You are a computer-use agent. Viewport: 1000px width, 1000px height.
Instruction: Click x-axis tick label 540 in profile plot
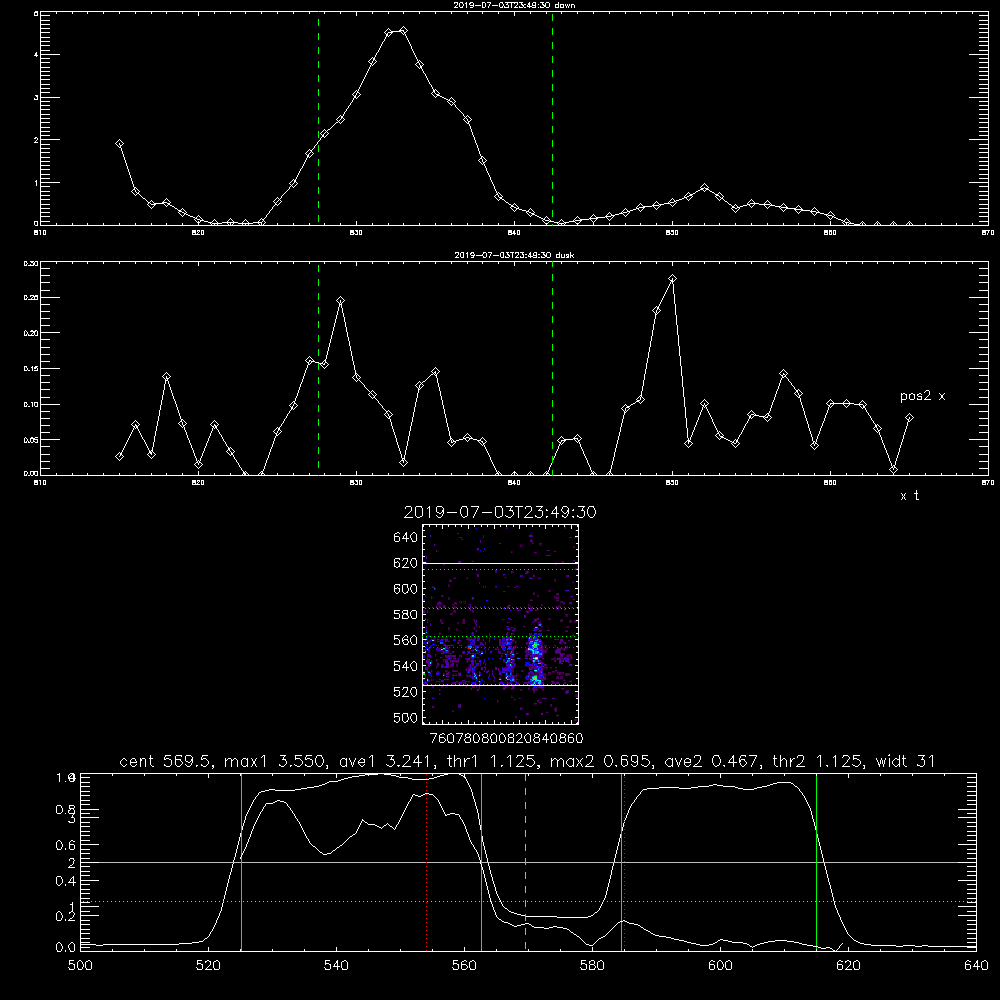336,966
